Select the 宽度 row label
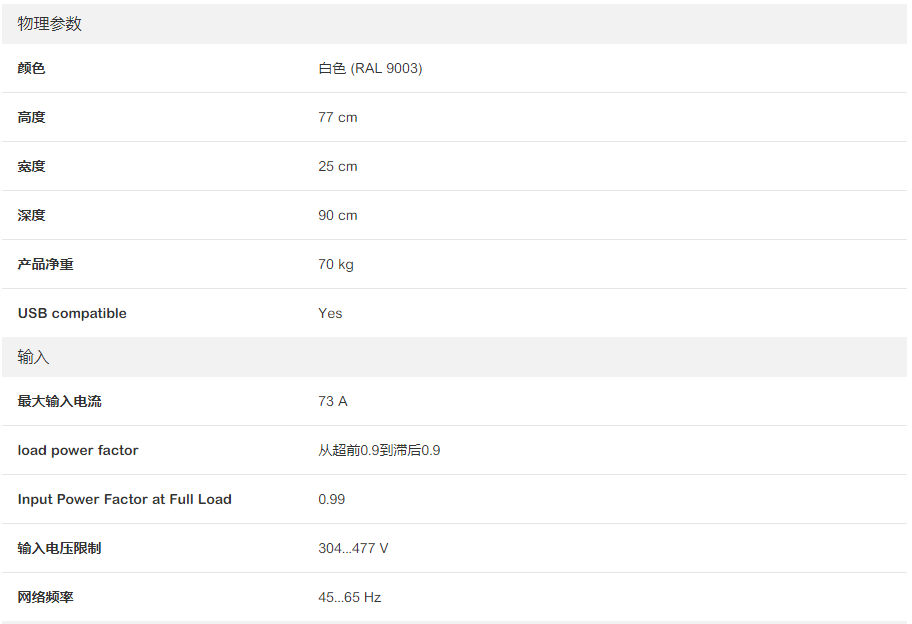Viewport: 912px width, 624px height. (x=31, y=166)
